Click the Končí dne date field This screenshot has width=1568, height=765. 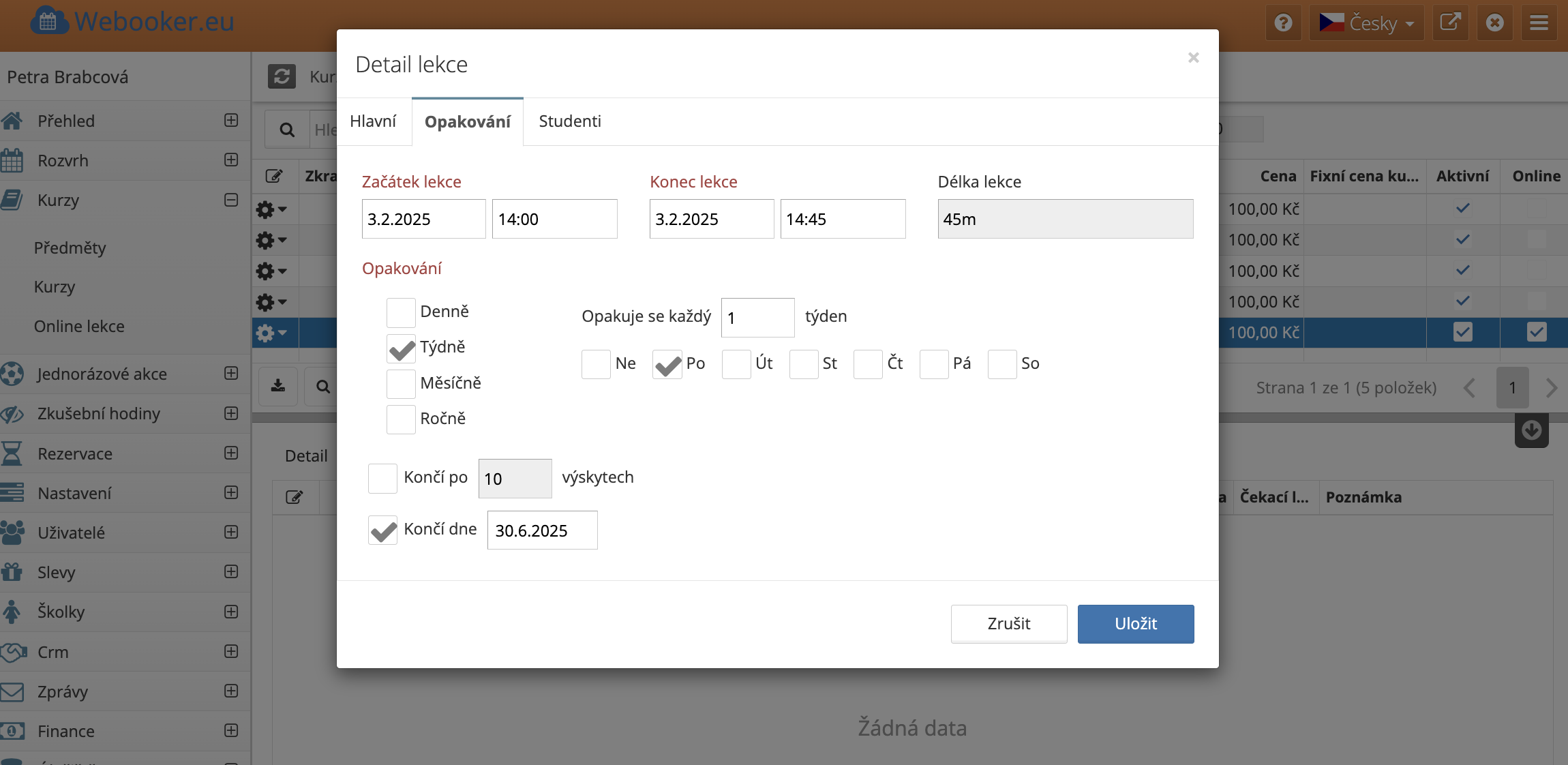point(542,530)
